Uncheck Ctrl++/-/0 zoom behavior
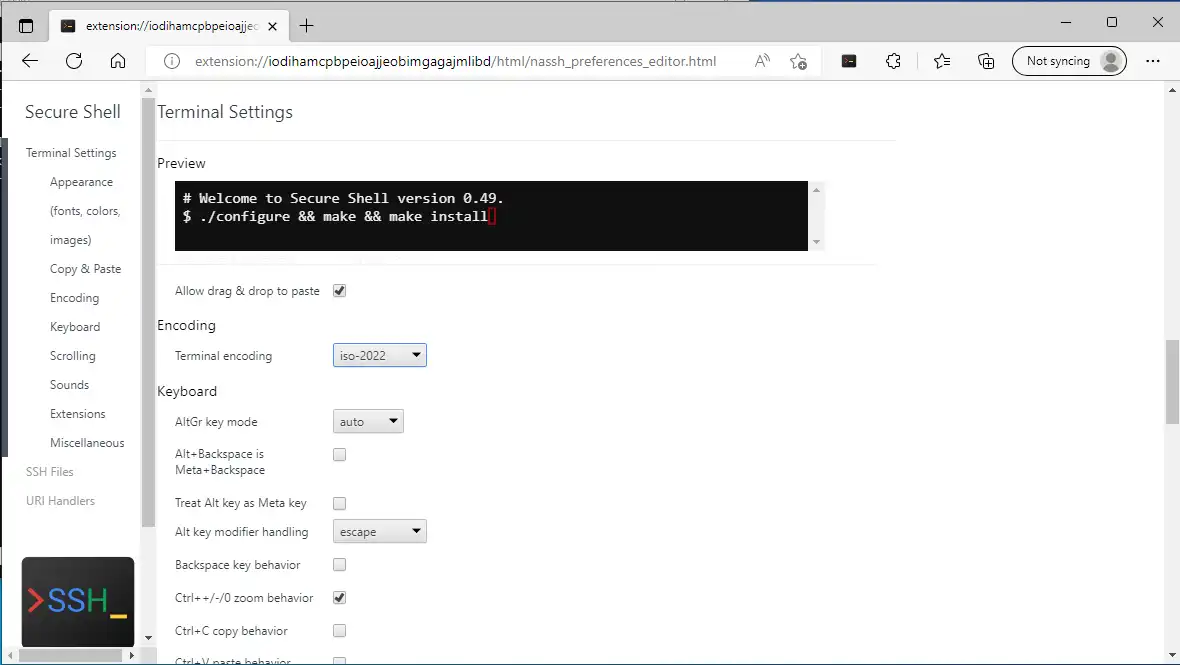Viewport: 1180px width, 665px height. (x=339, y=597)
